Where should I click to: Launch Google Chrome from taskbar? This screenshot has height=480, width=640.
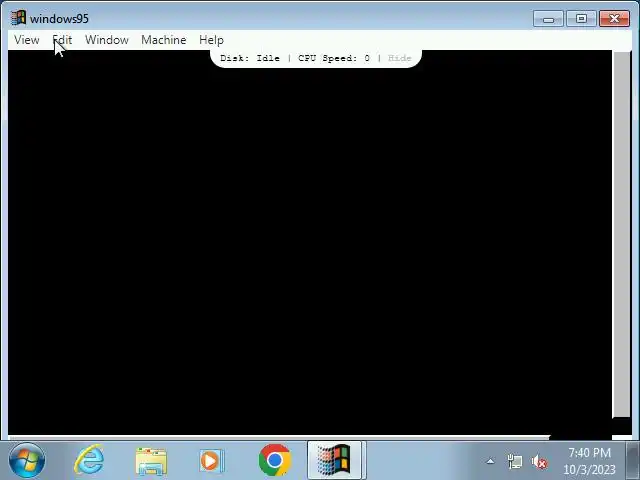(275, 460)
